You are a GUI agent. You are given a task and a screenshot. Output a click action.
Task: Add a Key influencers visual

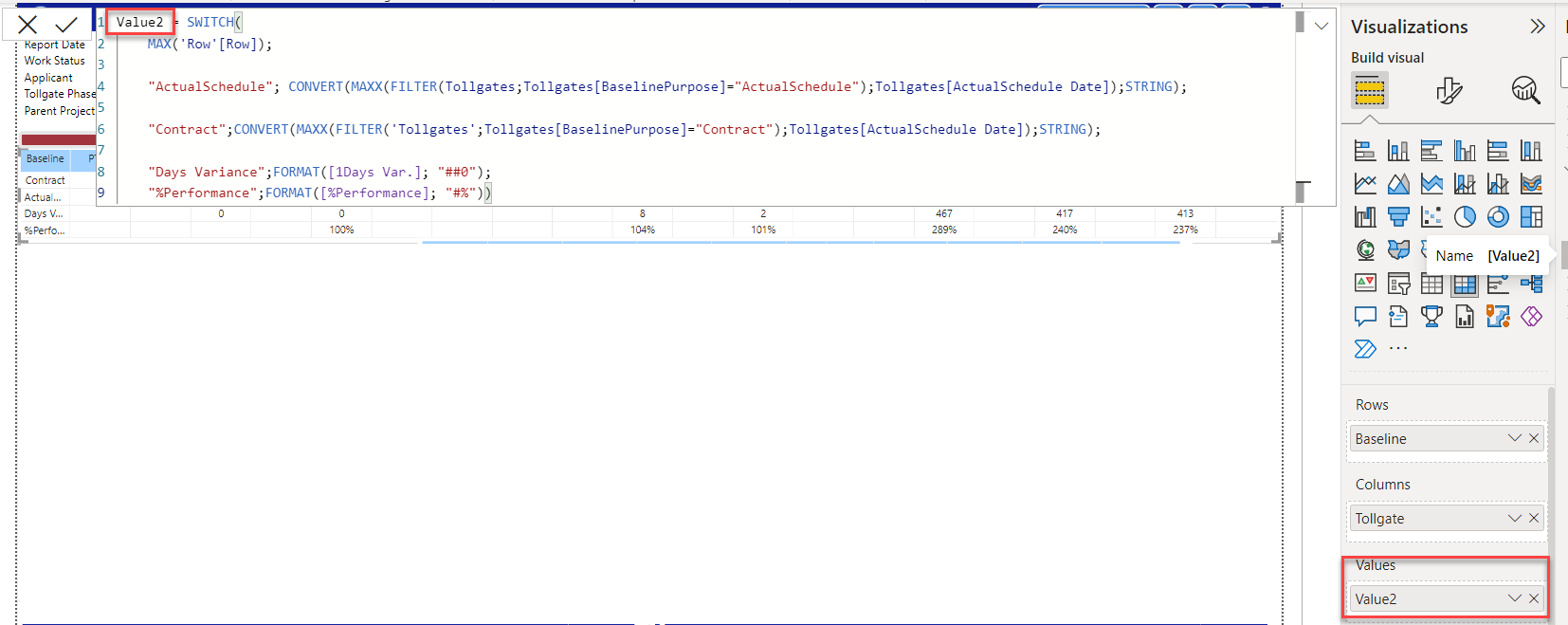click(1498, 284)
